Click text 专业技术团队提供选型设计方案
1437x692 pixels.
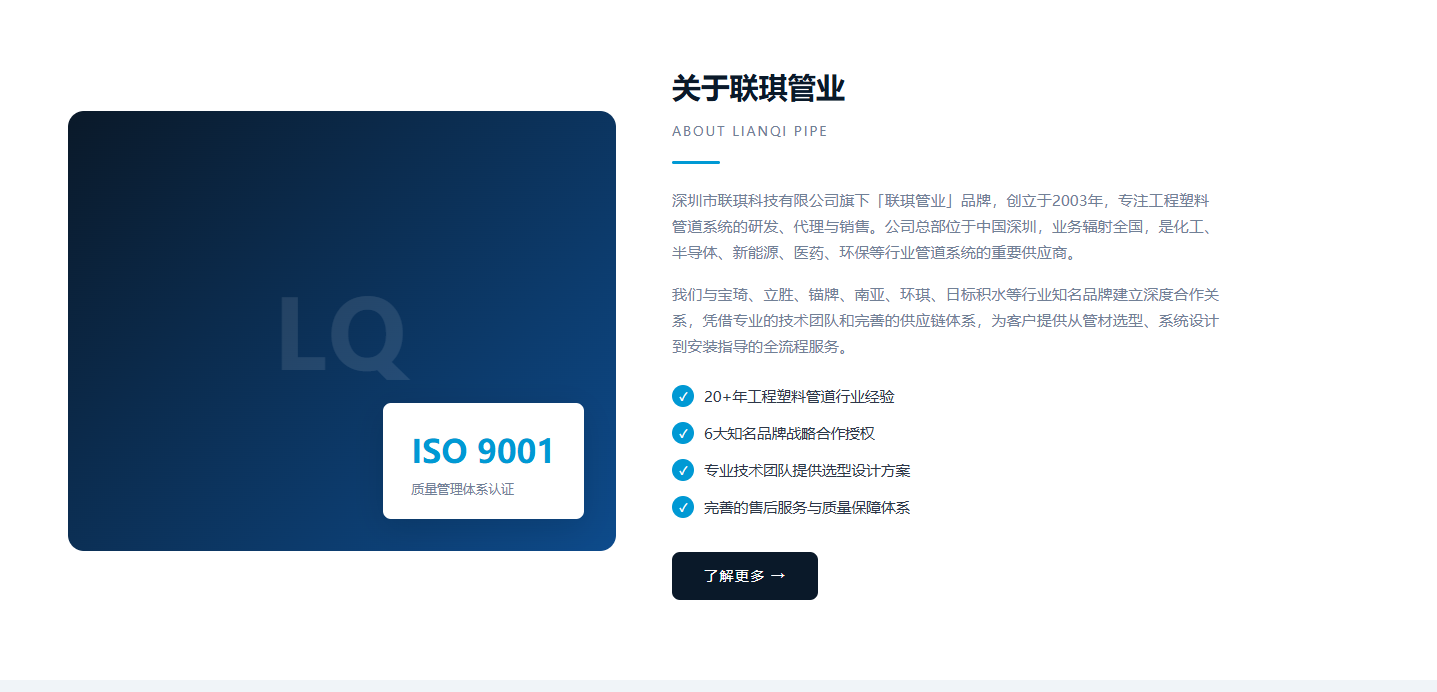click(807, 471)
